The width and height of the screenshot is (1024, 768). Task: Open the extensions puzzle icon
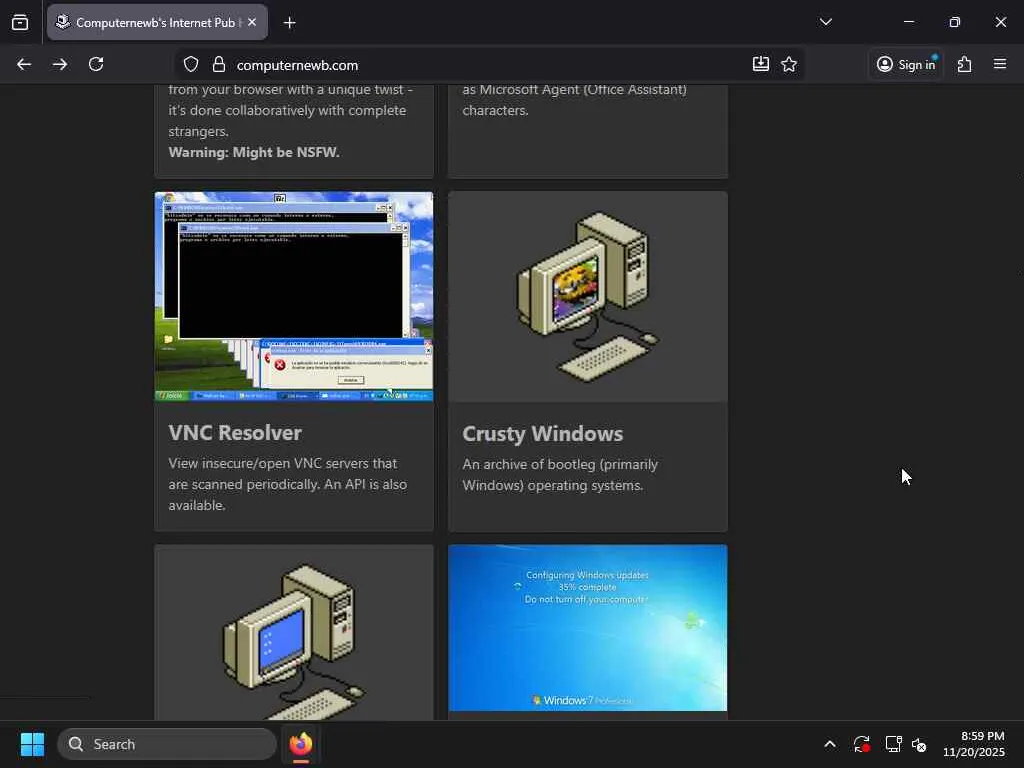point(965,64)
